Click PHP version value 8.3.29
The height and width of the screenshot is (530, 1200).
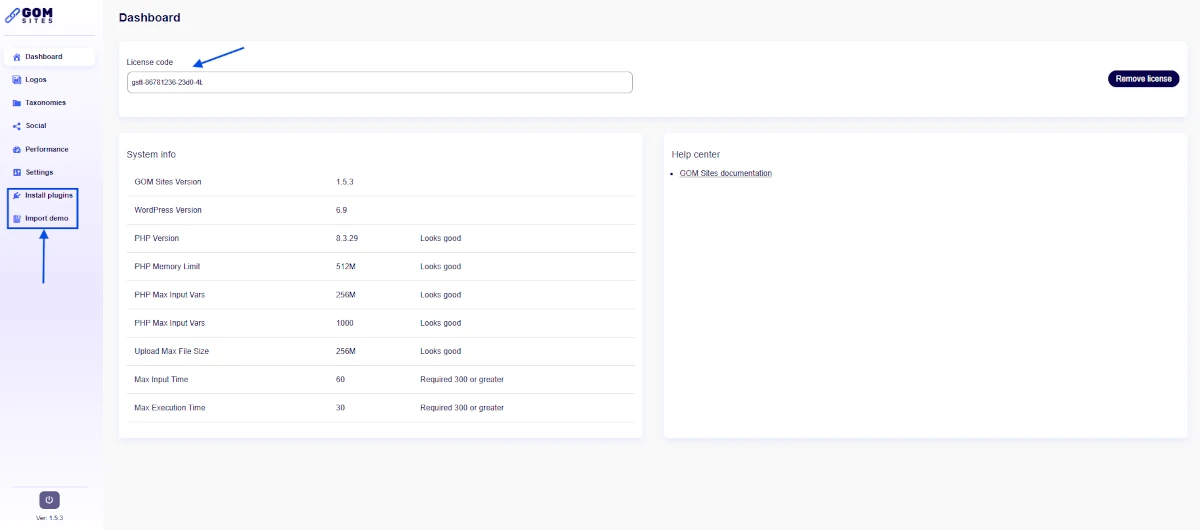pos(347,238)
